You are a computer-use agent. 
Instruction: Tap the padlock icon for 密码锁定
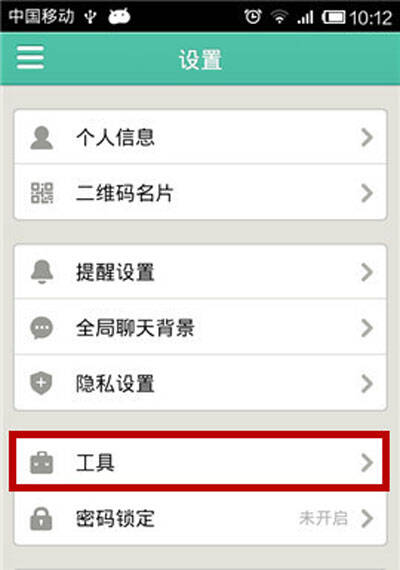(x=41, y=519)
